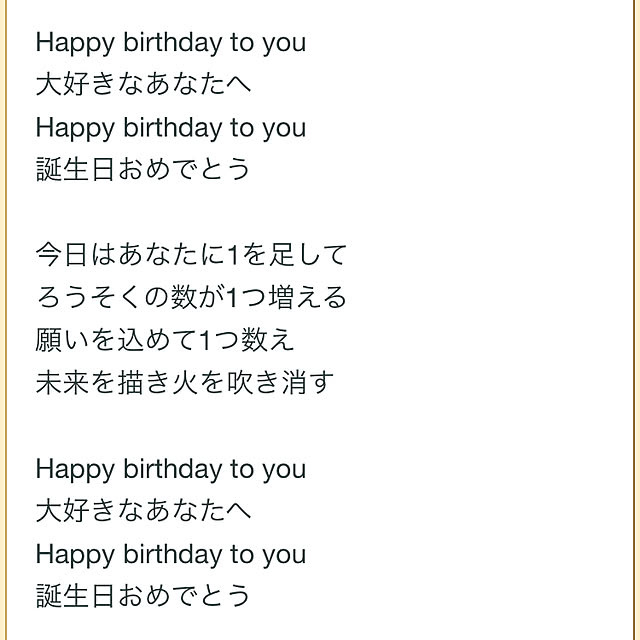Click the line 未来を描き火を吹き消す
The height and width of the screenshot is (640, 640).
[184, 382]
